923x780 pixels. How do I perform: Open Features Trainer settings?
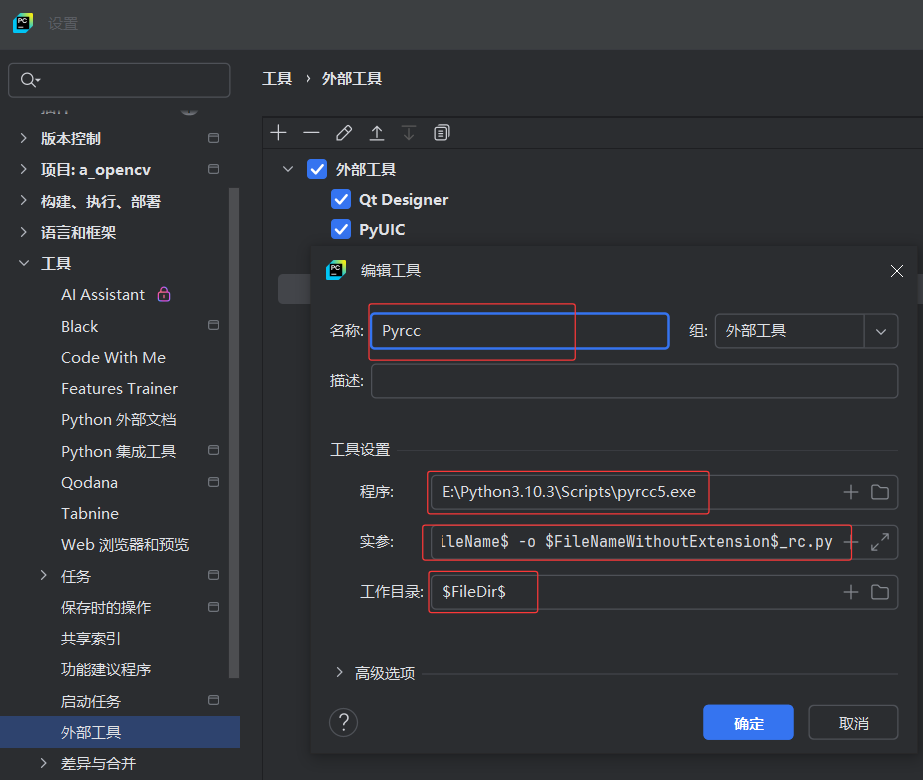119,389
